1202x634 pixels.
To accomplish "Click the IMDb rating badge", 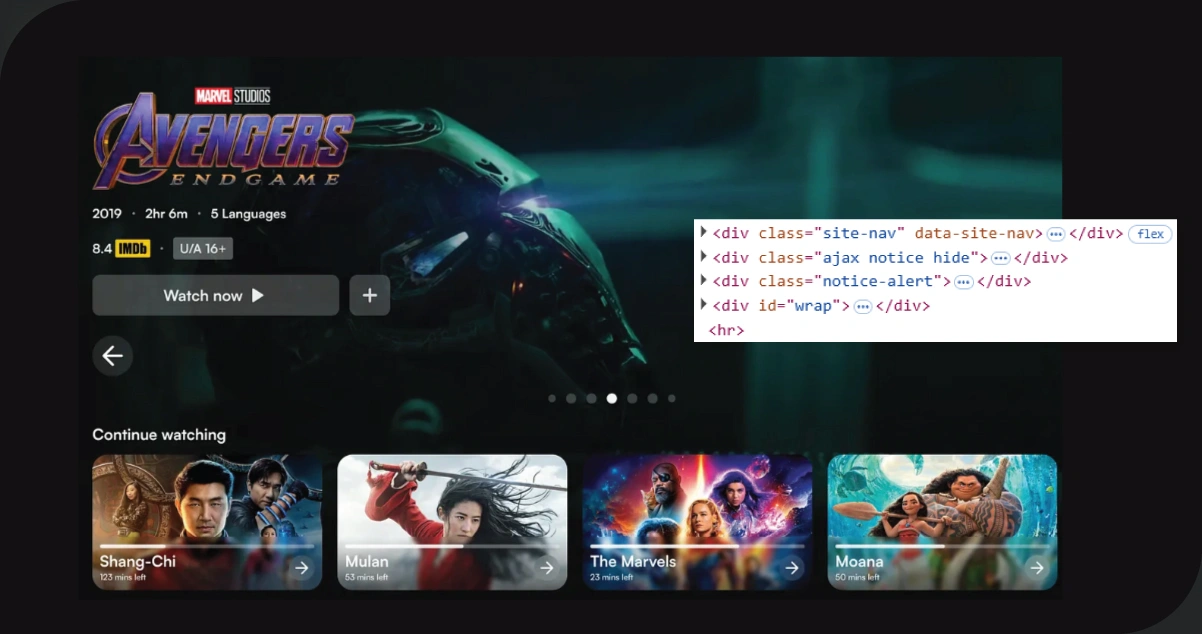I will (x=132, y=249).
